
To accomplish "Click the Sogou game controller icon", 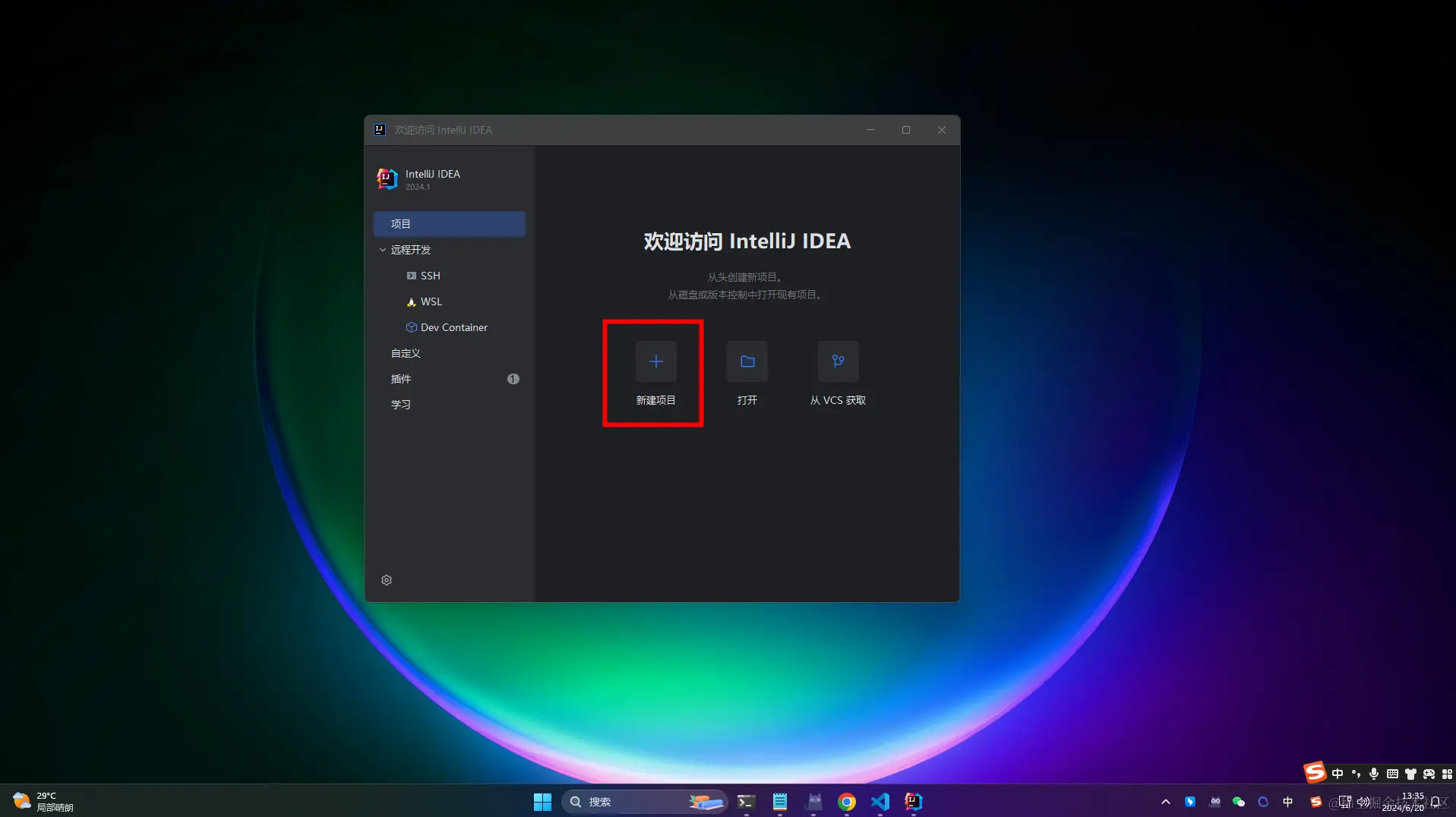I will 1429,774.
